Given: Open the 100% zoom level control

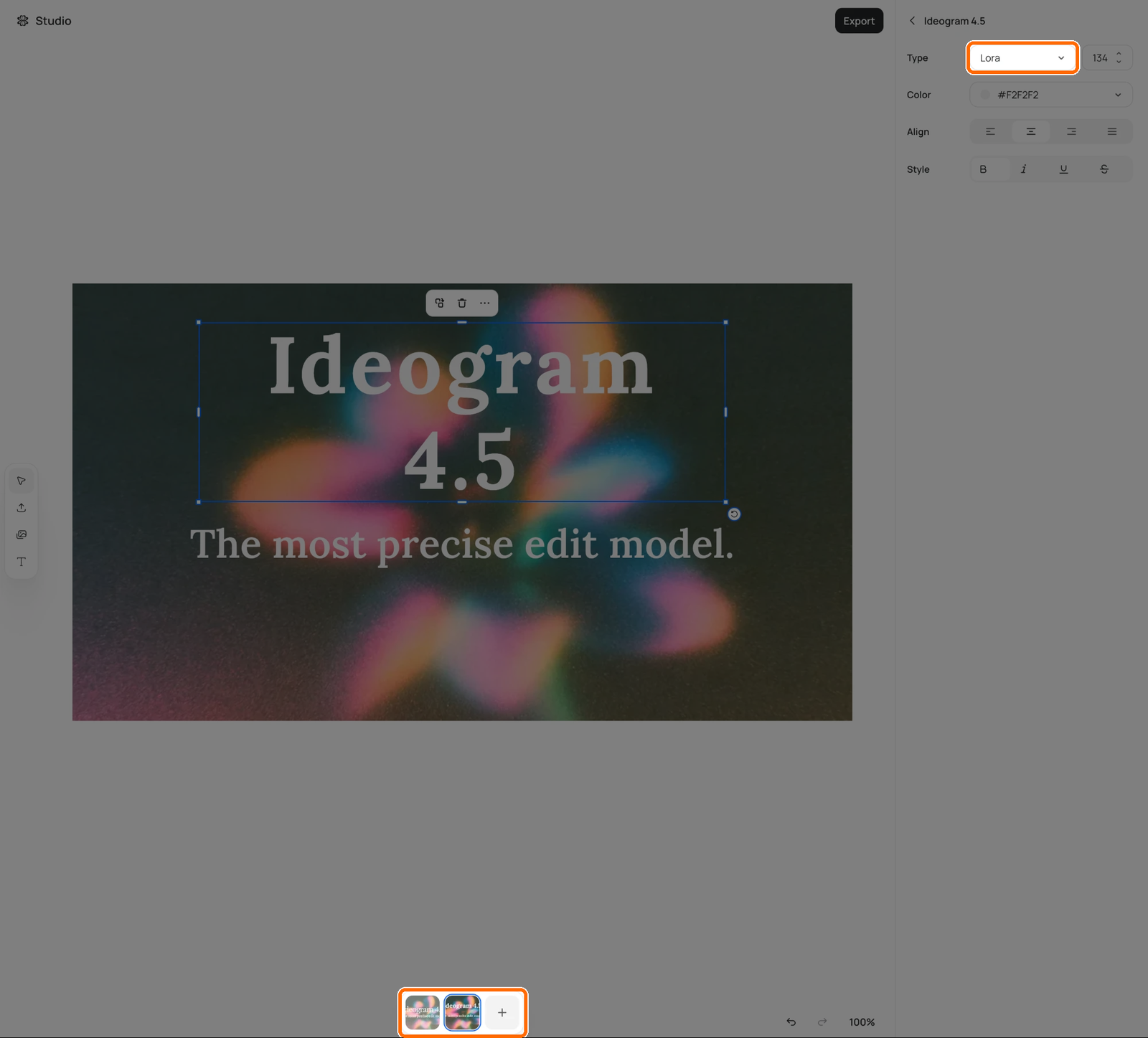Looking at the screenshot, I should [x=862, y=1022].
